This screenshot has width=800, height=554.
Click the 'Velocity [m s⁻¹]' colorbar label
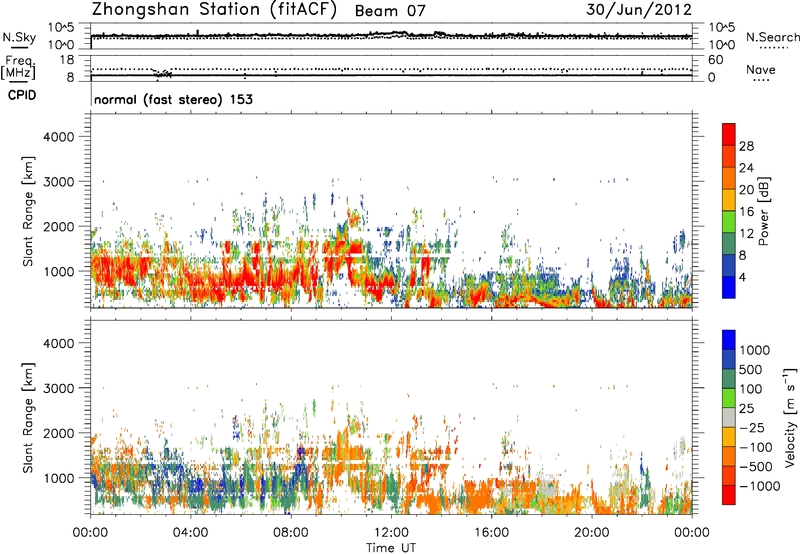790,417
